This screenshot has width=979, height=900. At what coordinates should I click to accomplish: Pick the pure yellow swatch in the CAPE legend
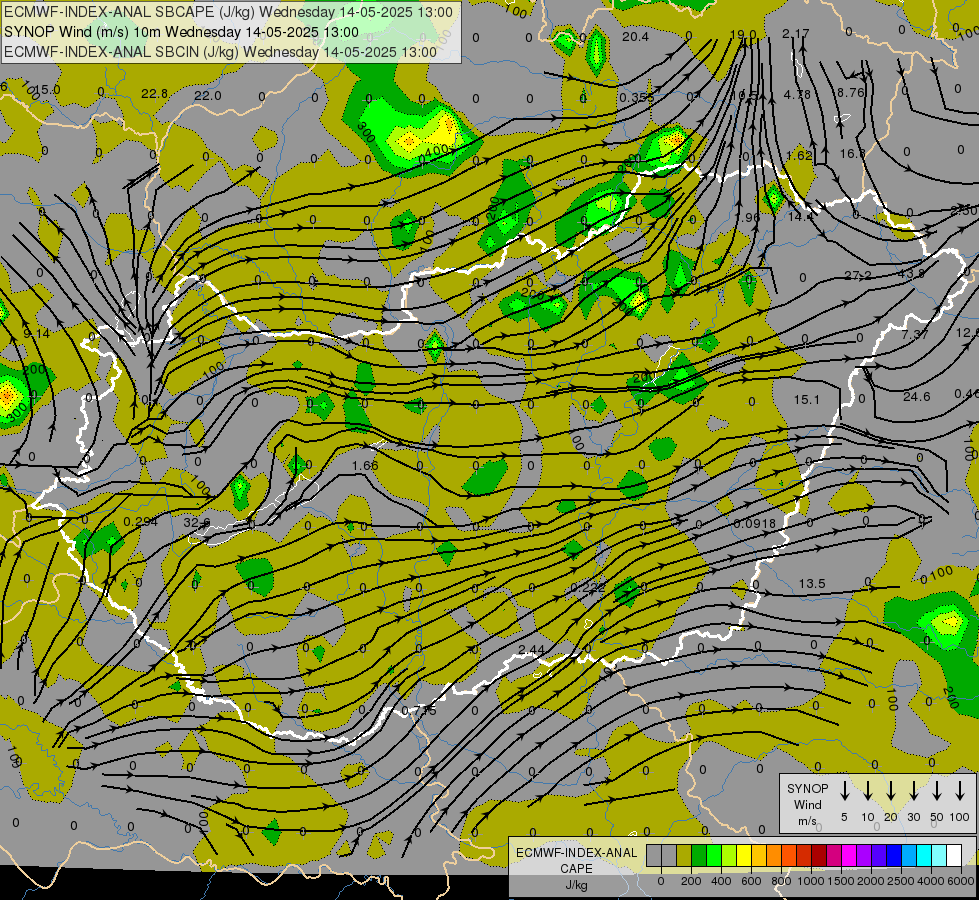(744, 855)
